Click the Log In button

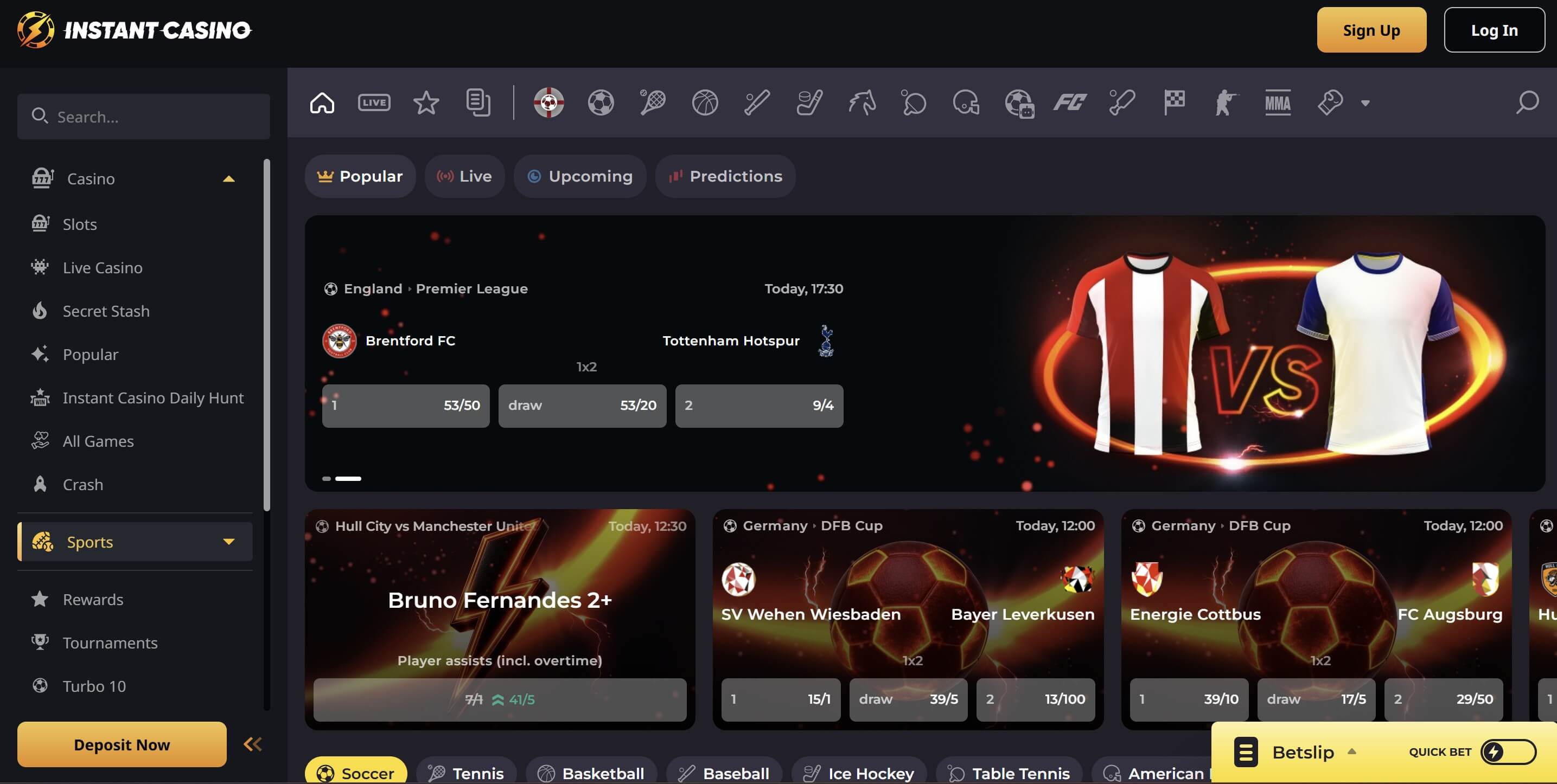tap(1494, 30)
